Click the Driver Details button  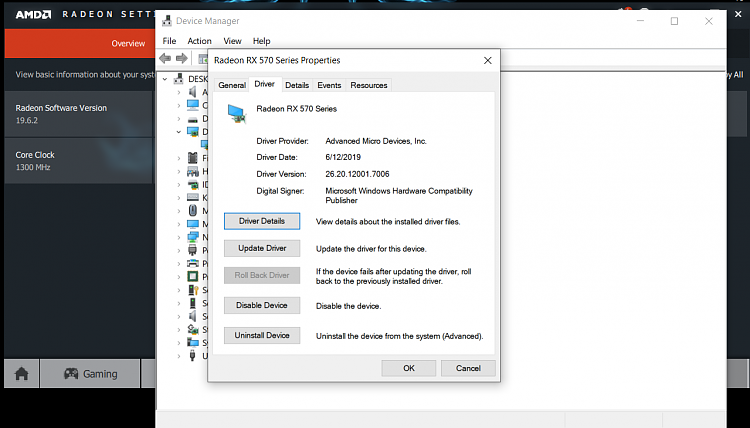pos(262,221)
